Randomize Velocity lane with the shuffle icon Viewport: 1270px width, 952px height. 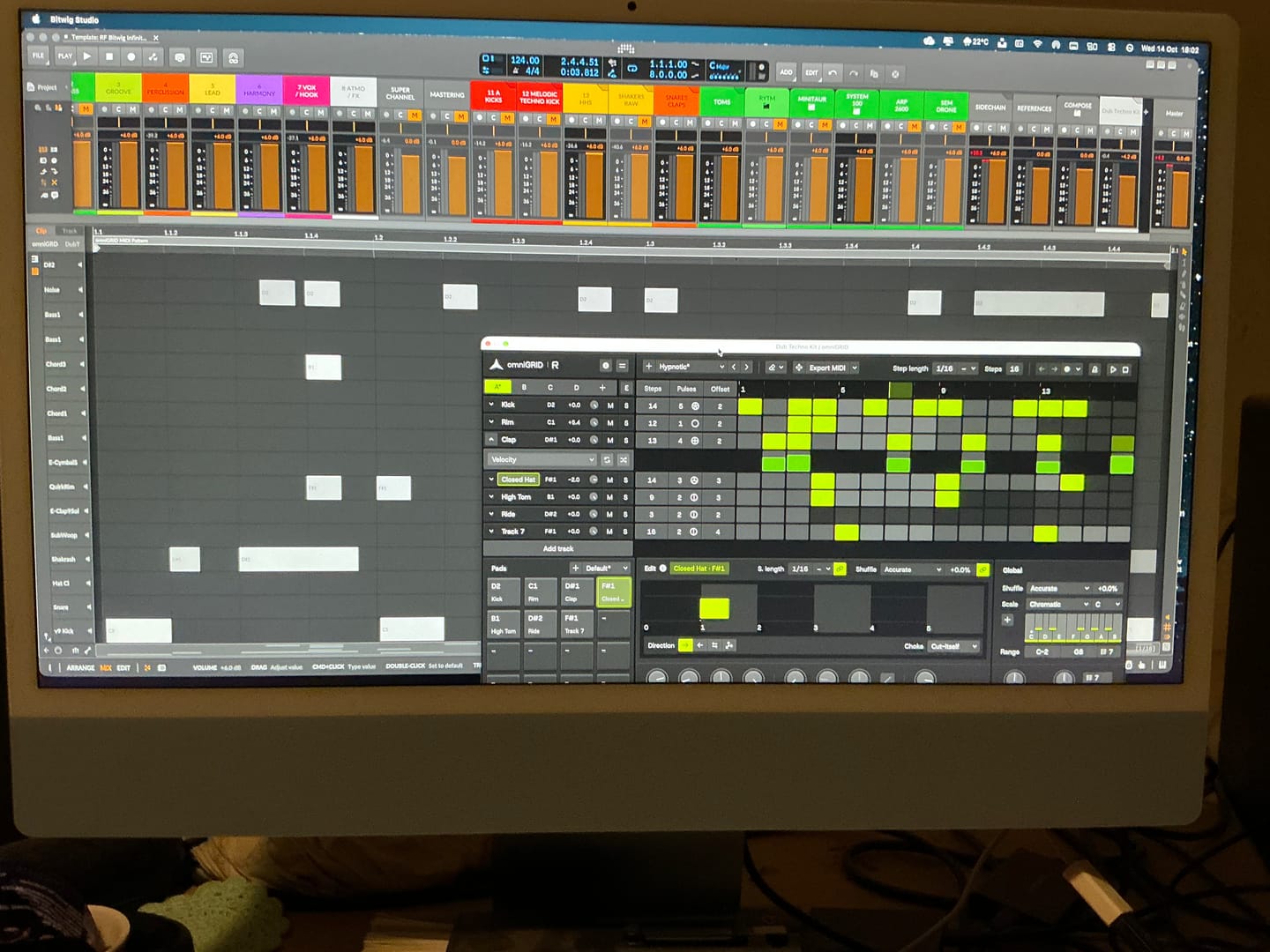pos(624,460)
